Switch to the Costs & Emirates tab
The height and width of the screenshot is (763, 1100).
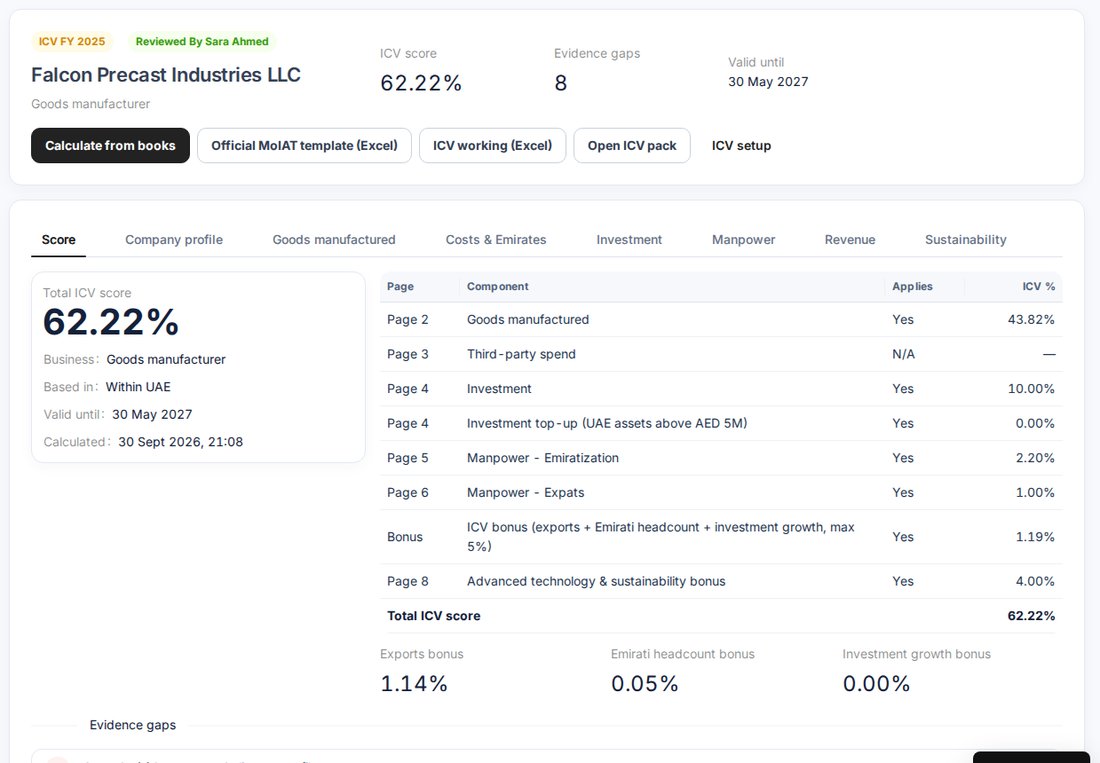point(496,240)
